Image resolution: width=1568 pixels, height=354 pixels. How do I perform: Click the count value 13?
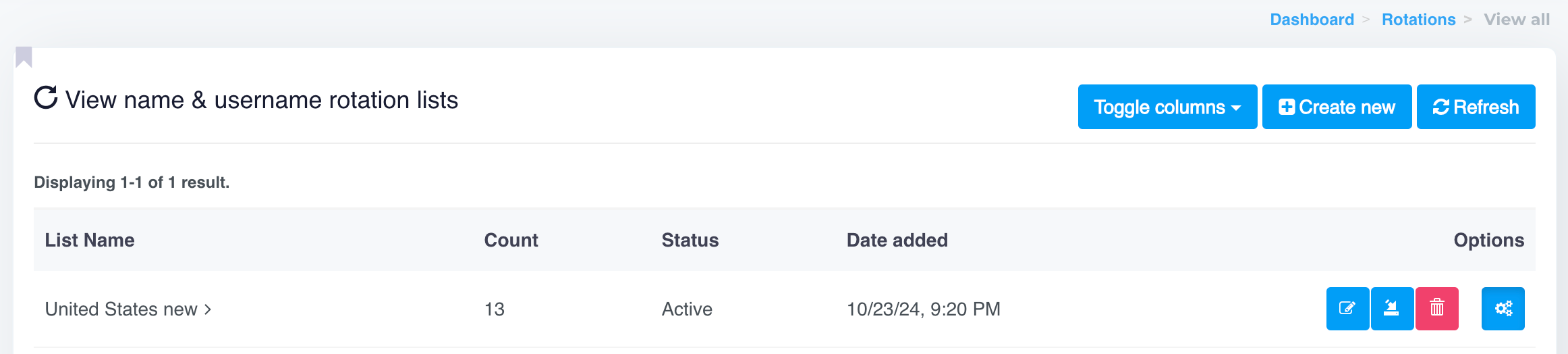[495, 309]
